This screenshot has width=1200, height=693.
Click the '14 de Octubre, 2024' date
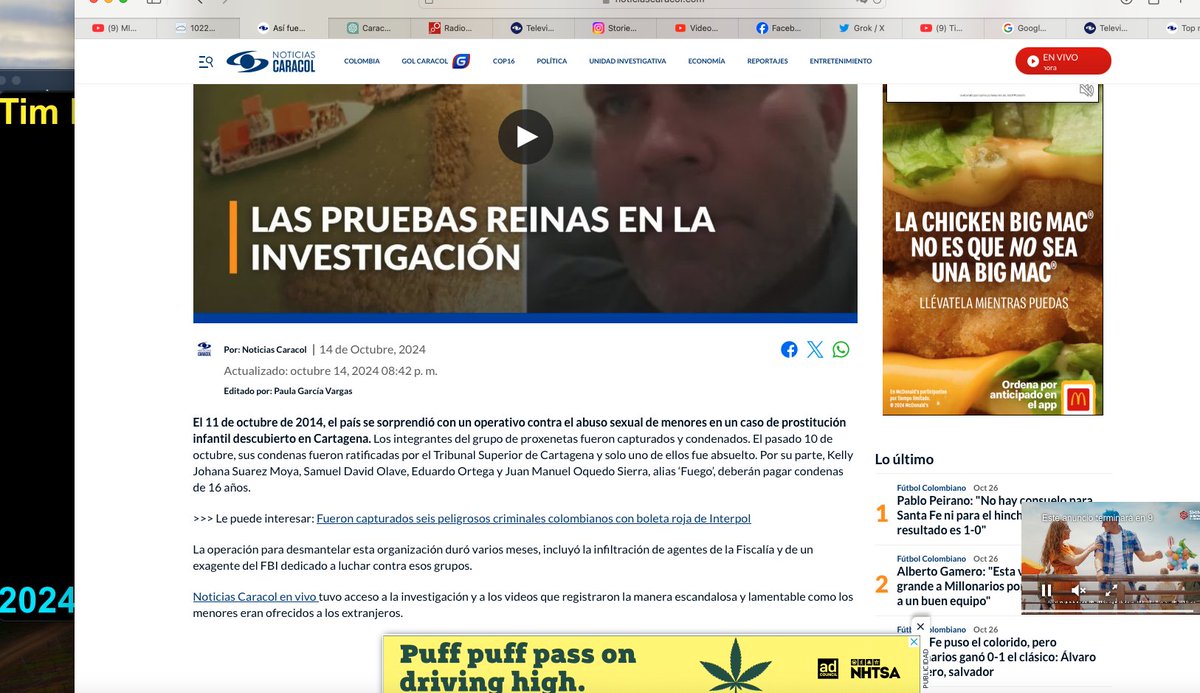(x=373, y=349)
